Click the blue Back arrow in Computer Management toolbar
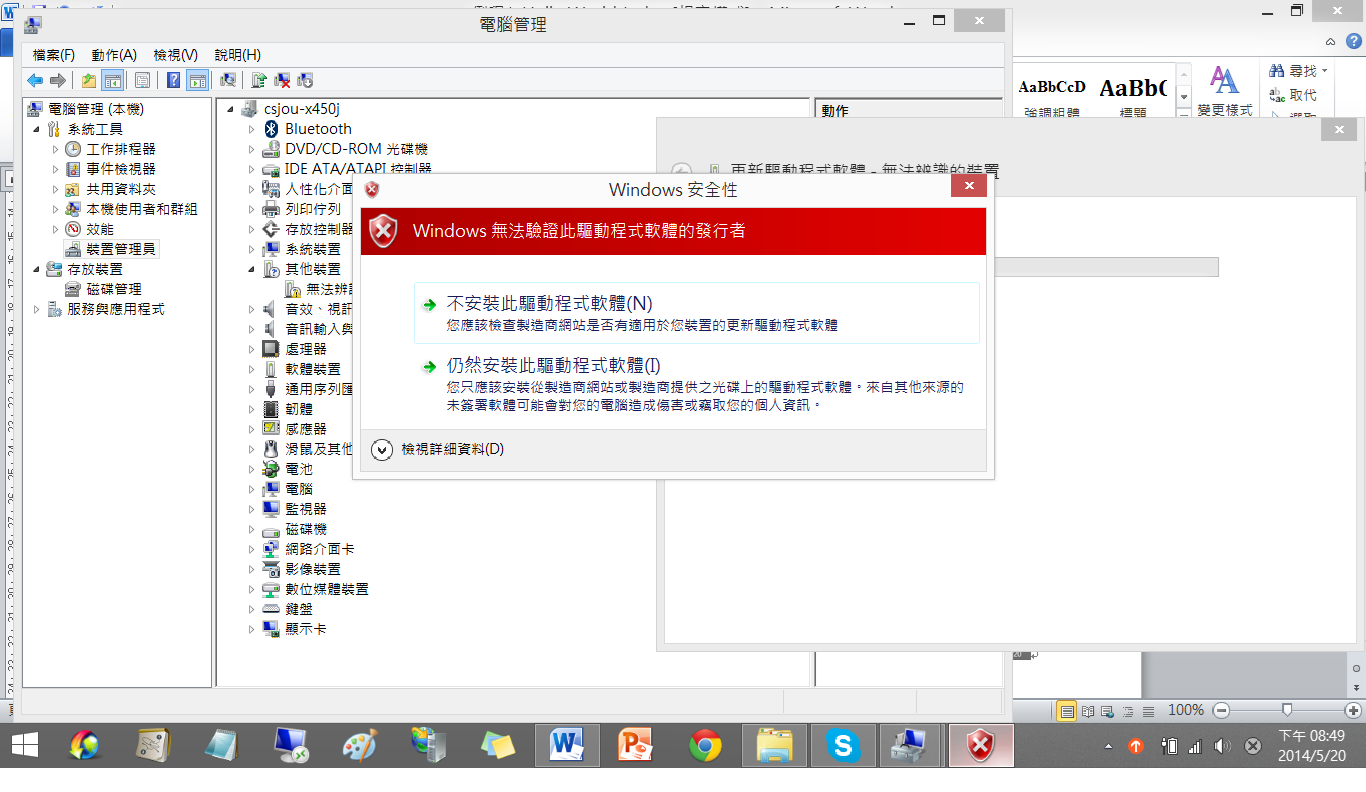 pos(35,80)
